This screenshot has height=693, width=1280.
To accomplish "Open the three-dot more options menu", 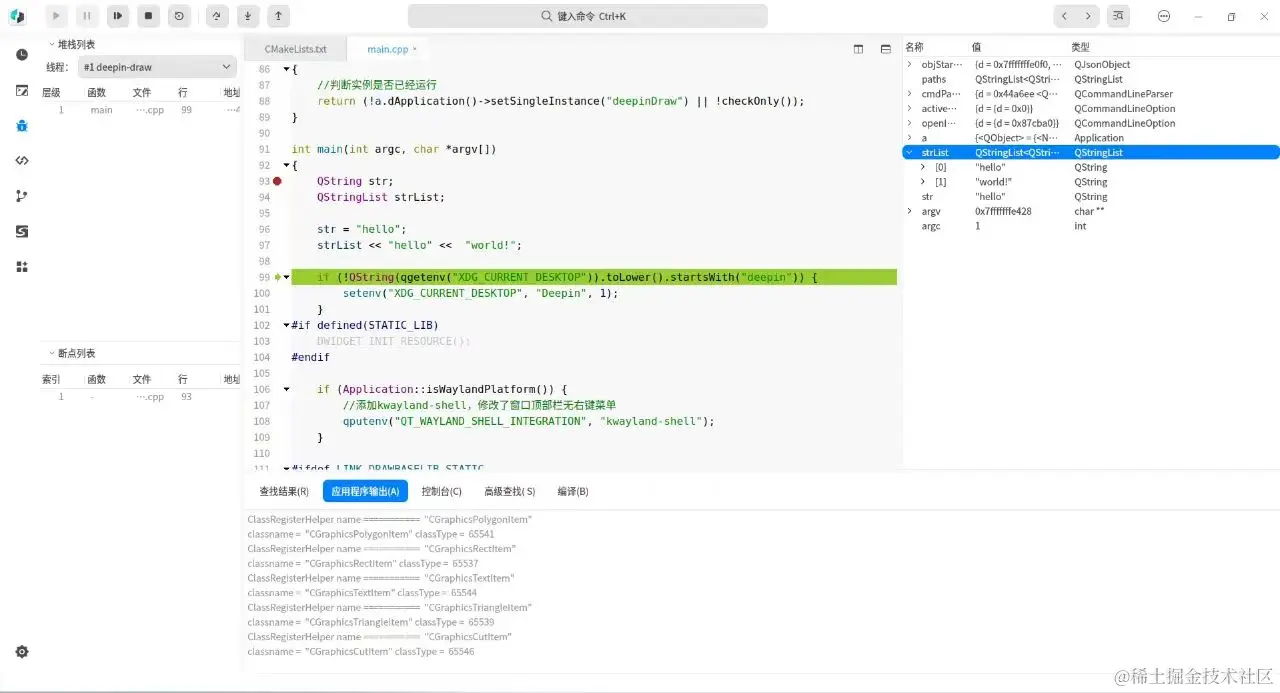I will 1164,16.
